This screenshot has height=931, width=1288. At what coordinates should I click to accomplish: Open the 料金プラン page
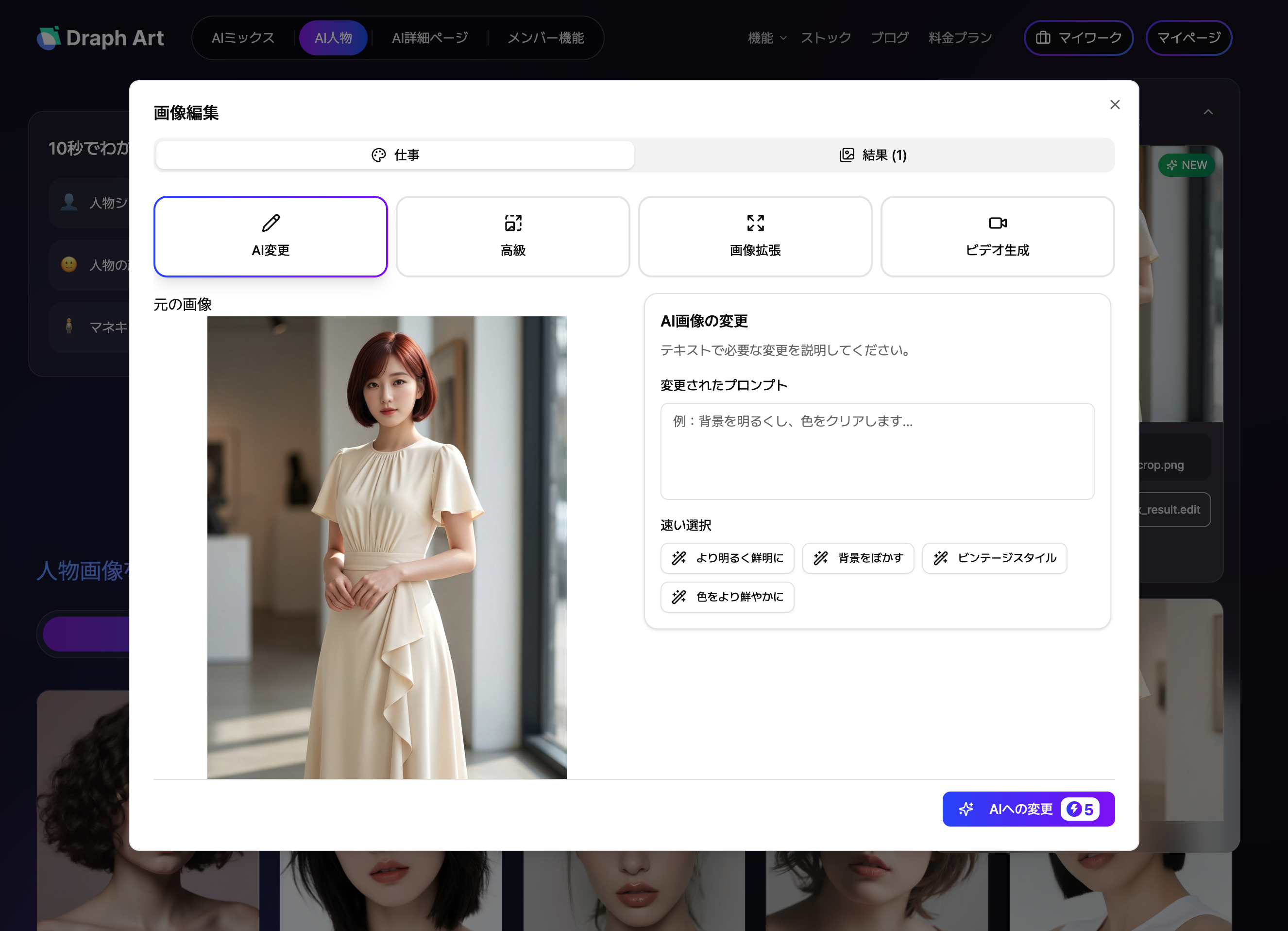point(960,38)
